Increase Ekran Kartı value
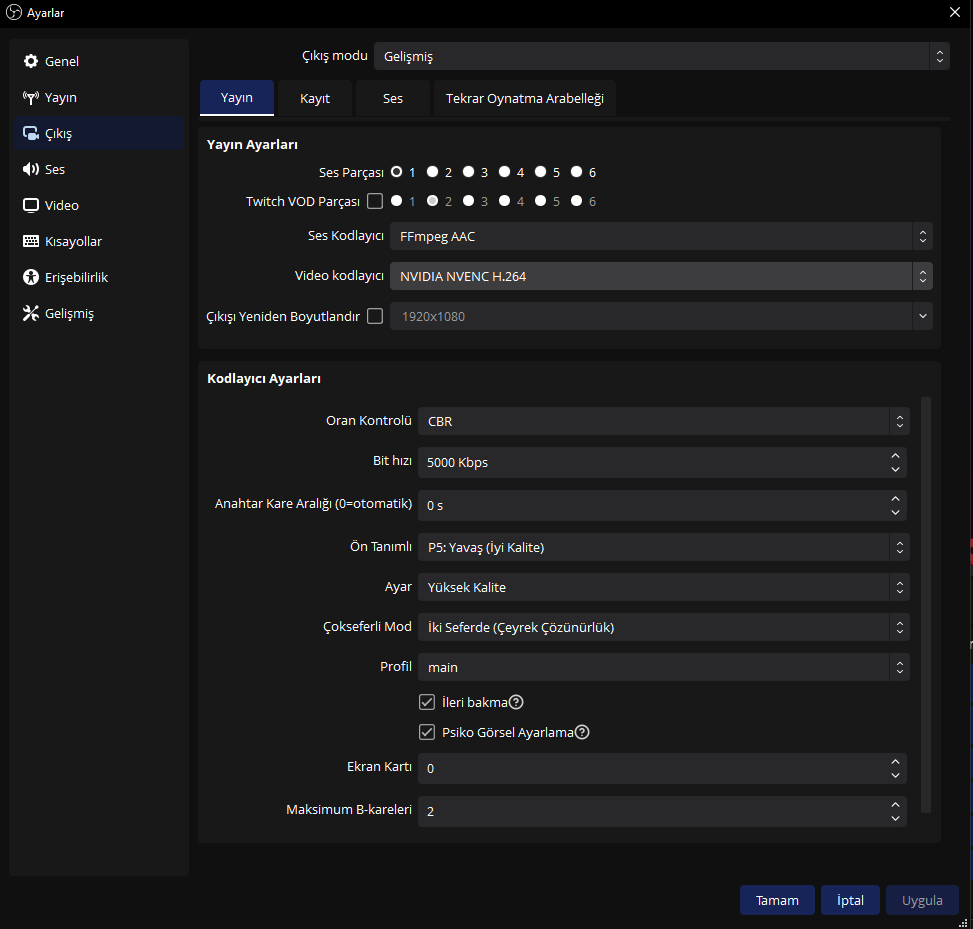 (895, 761)
